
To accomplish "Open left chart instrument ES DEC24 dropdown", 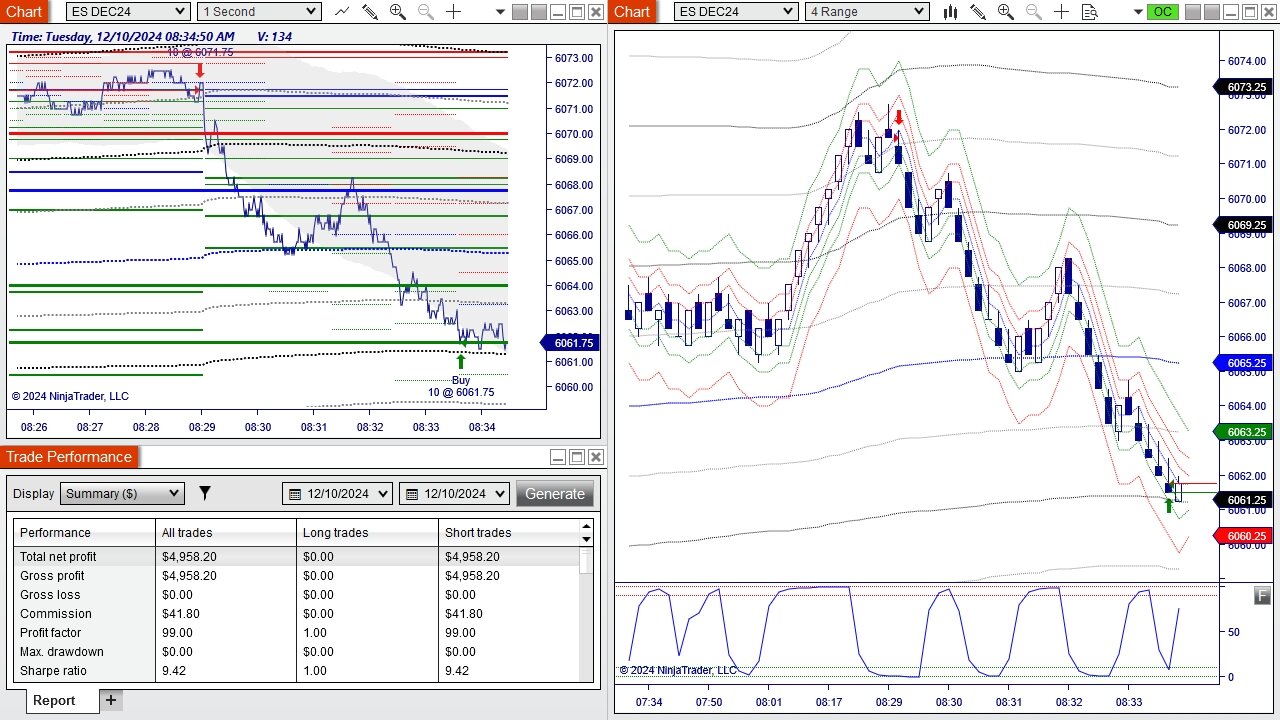I will [x=128, y=12].
